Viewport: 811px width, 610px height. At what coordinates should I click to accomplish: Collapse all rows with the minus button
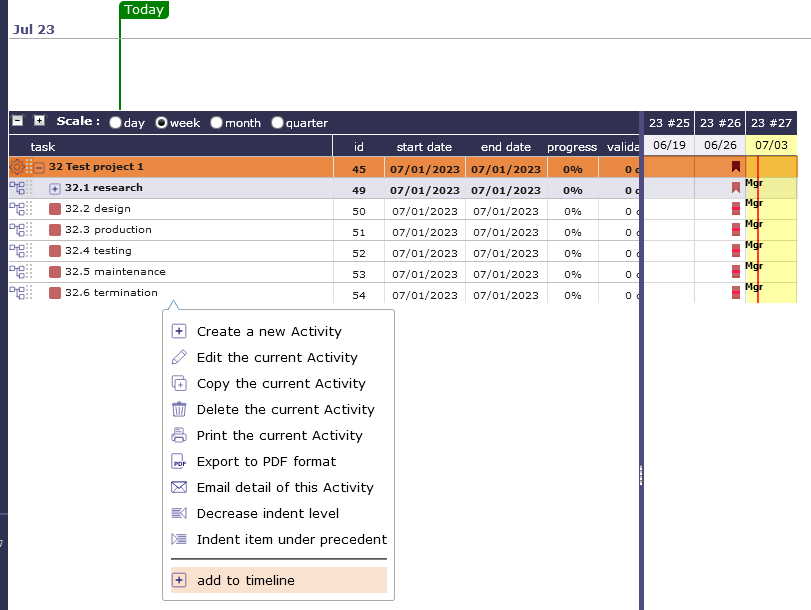(x=17, y=121)
